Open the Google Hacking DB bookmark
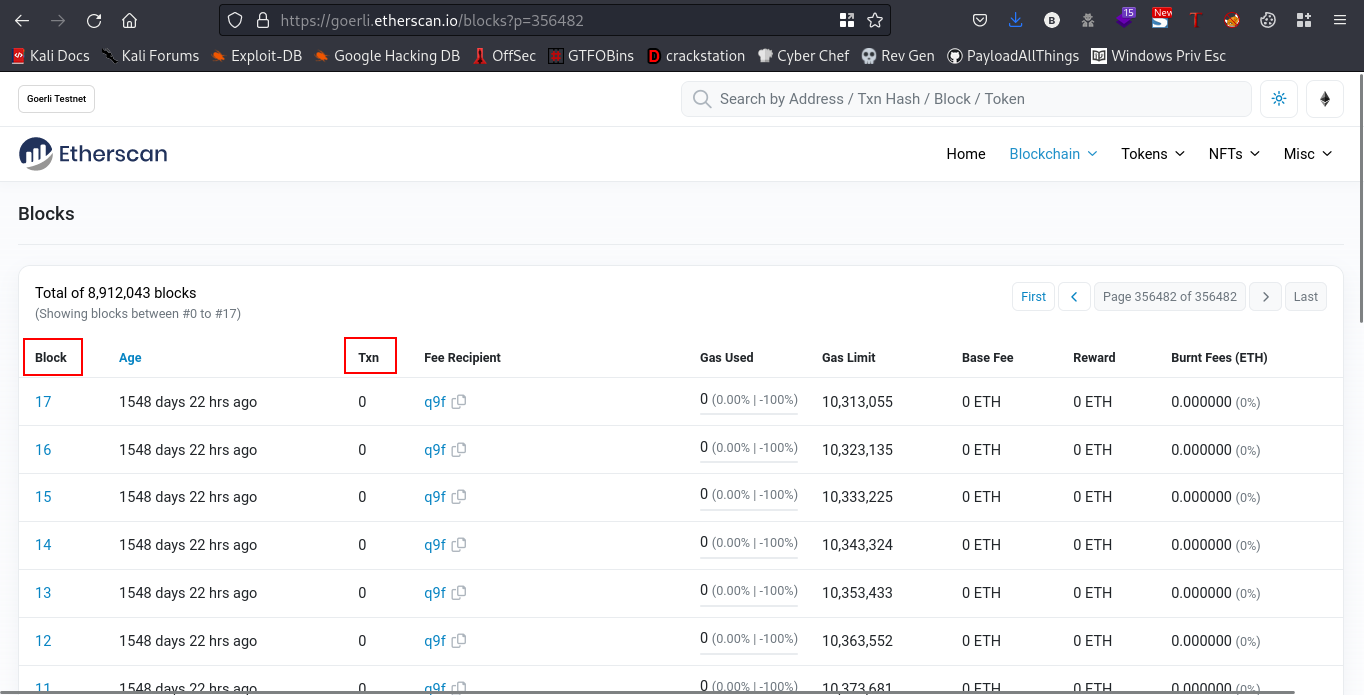Image resolution: width=1364 pixels, height=695 pixels. [x=387, y=56]
